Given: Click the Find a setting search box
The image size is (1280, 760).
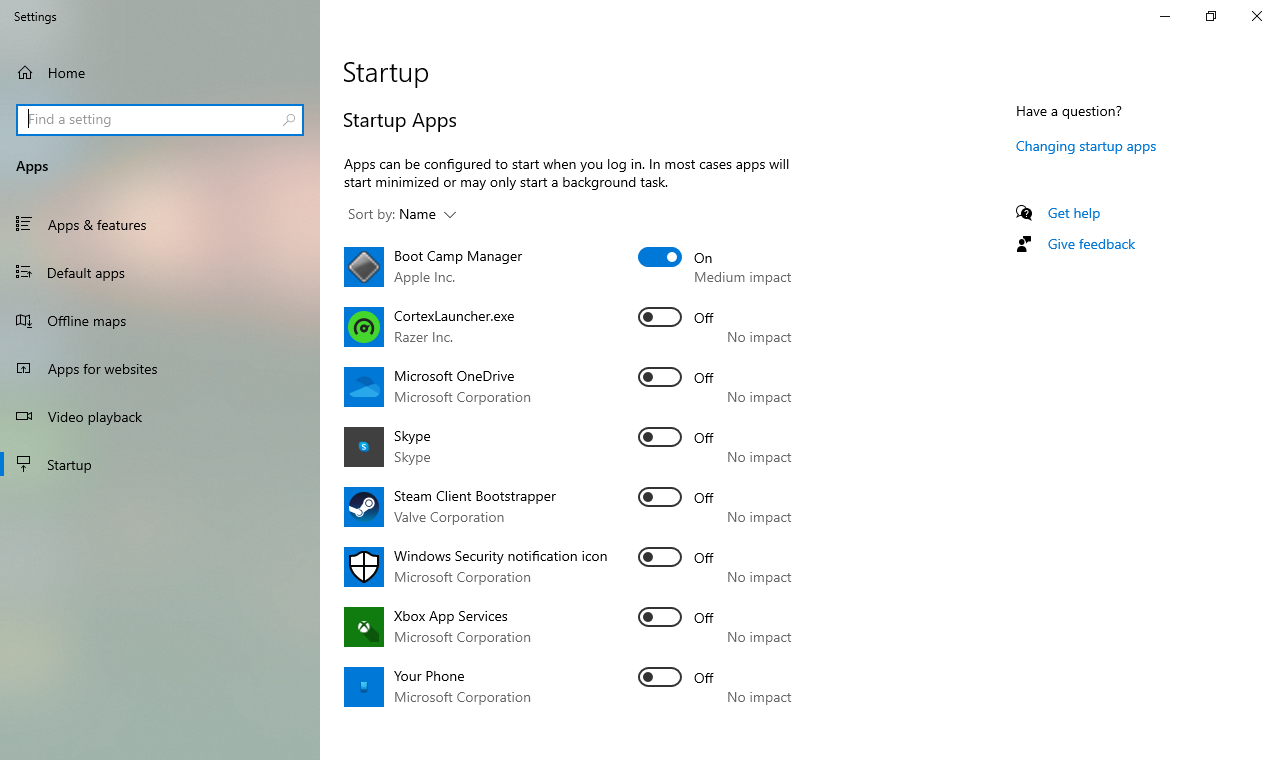Looking at the screenshot, I should 150,120.
